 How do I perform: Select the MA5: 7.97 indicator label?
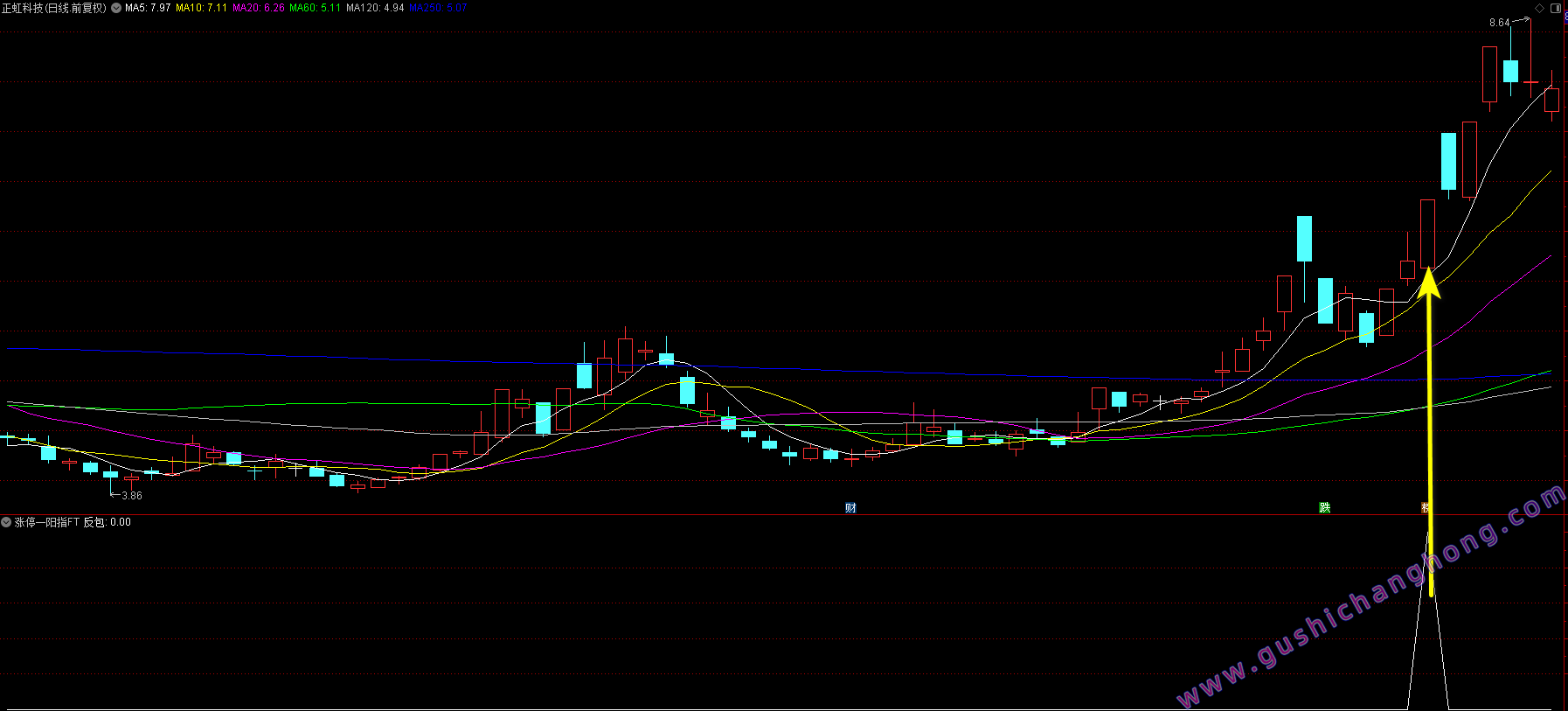(148, 8)
